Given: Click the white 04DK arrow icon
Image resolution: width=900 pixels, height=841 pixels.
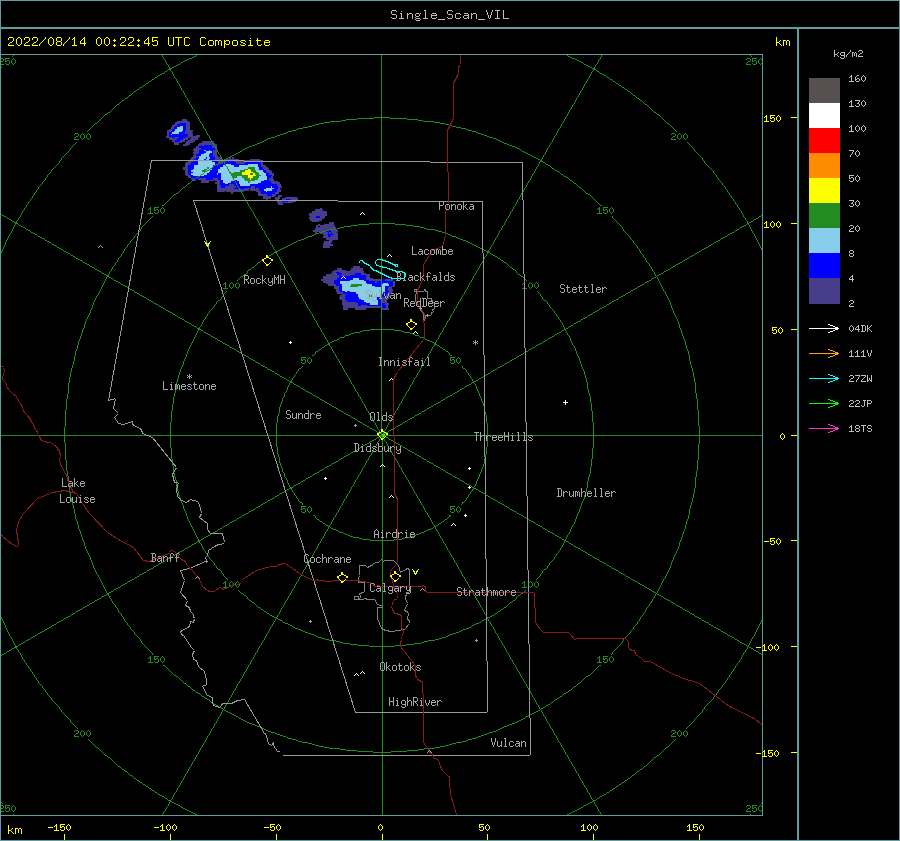Looking at the screenshot, I should 824,328.
